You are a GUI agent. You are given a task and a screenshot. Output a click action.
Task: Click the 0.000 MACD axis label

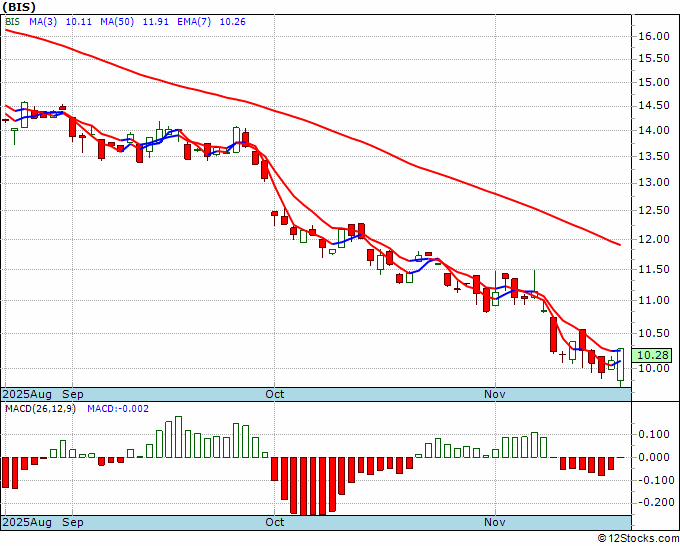[x=656, y=457]
